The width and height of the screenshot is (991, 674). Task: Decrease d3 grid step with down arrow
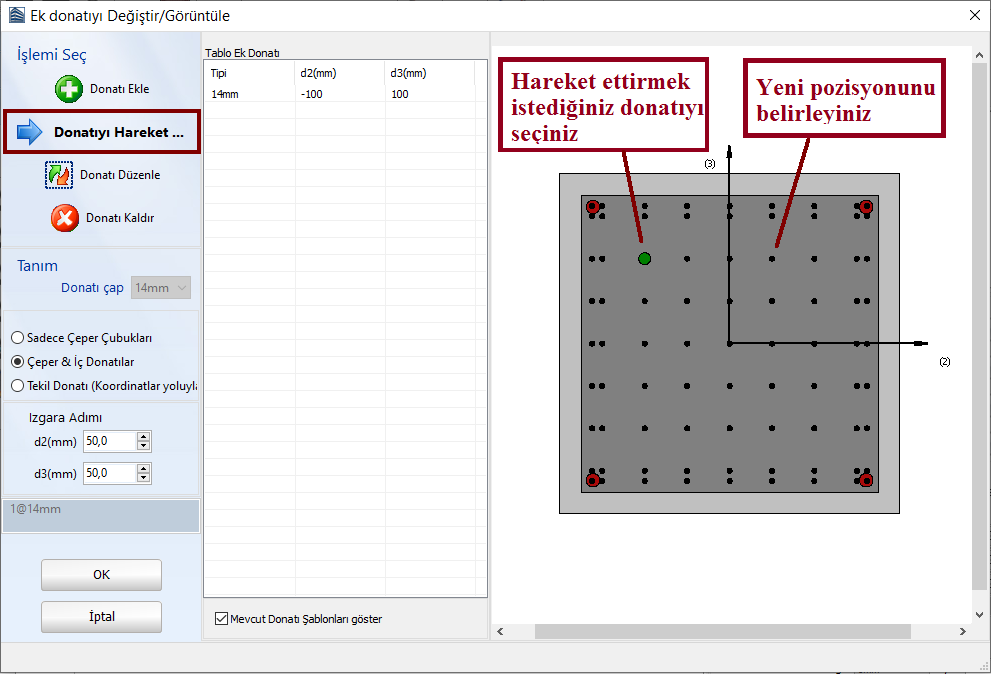144,478
